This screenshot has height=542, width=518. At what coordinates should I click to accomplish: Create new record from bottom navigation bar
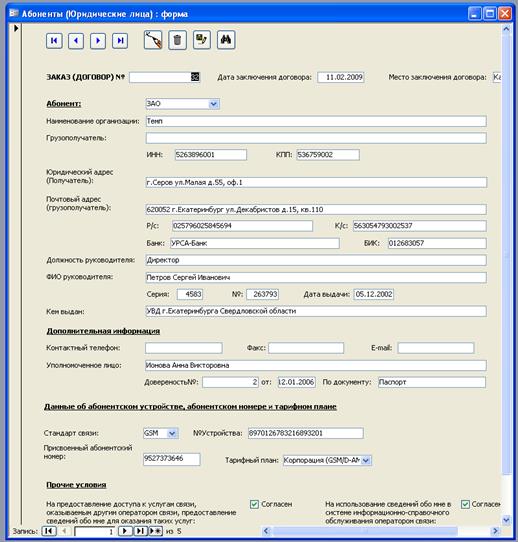155,531
